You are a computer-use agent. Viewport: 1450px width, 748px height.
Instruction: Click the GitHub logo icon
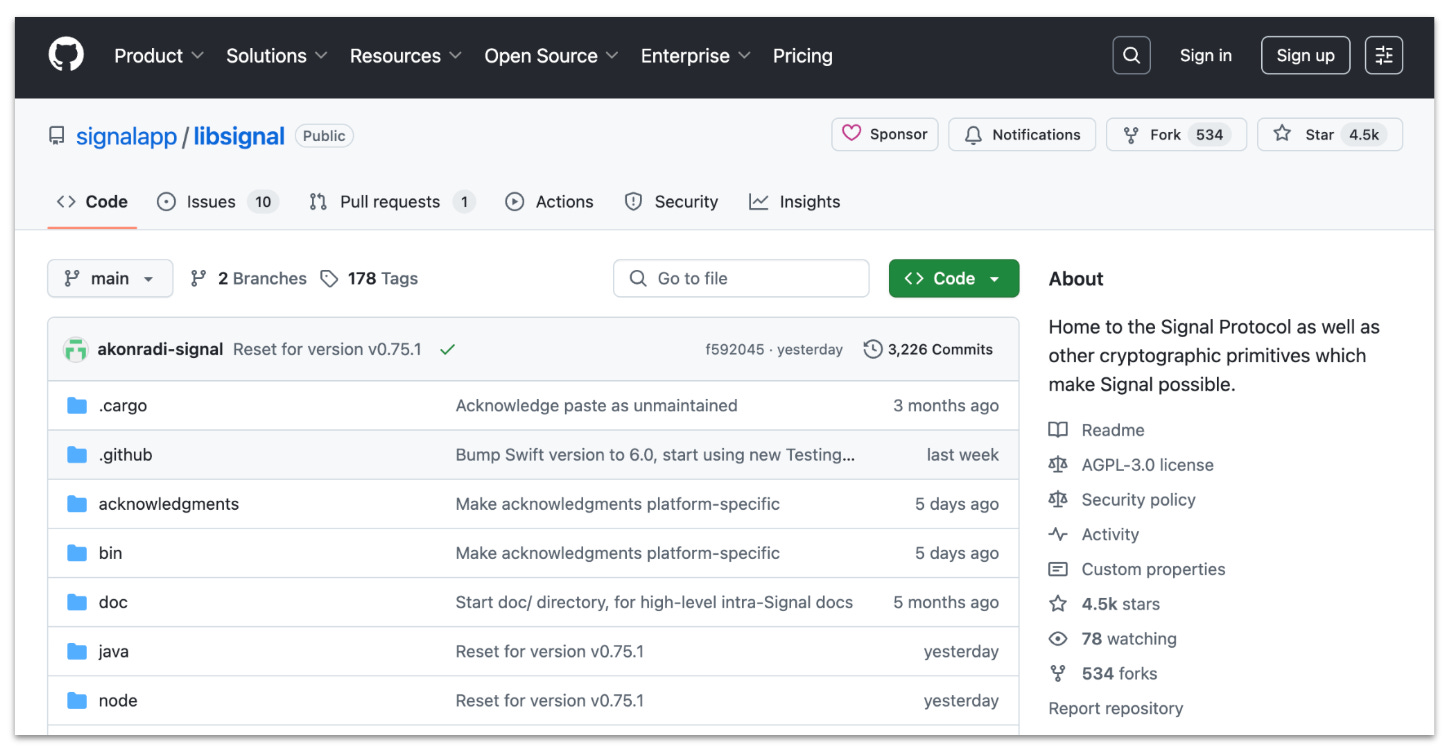point(66,55)
